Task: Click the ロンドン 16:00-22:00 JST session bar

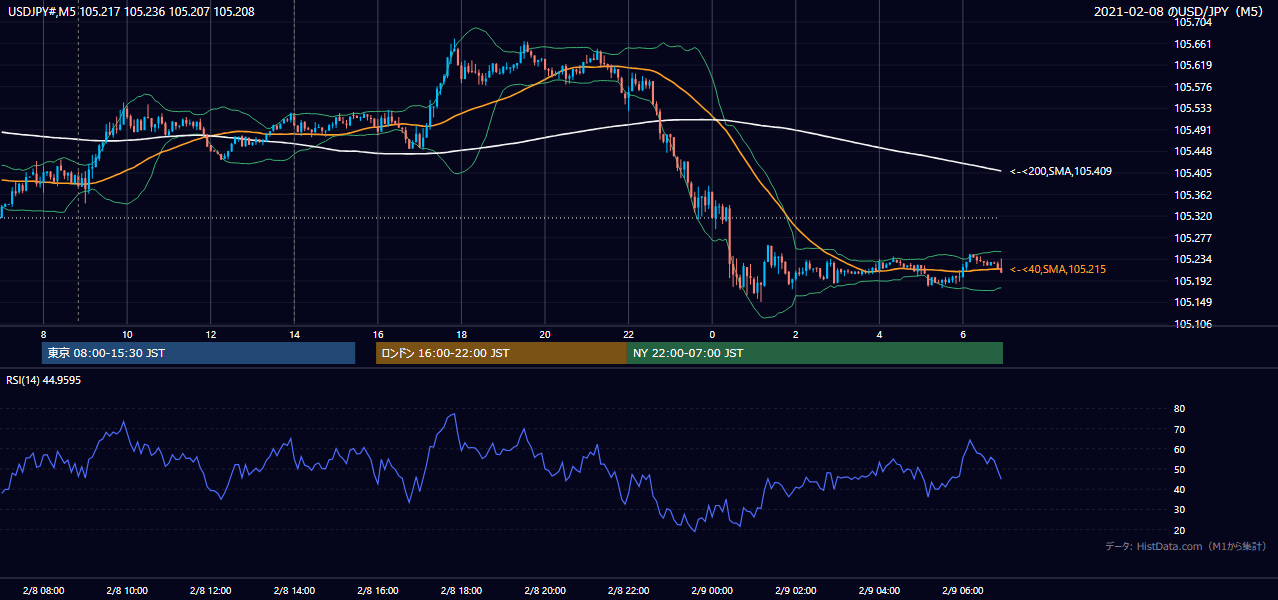Action: pyautogui.click(x=501, y=353)
